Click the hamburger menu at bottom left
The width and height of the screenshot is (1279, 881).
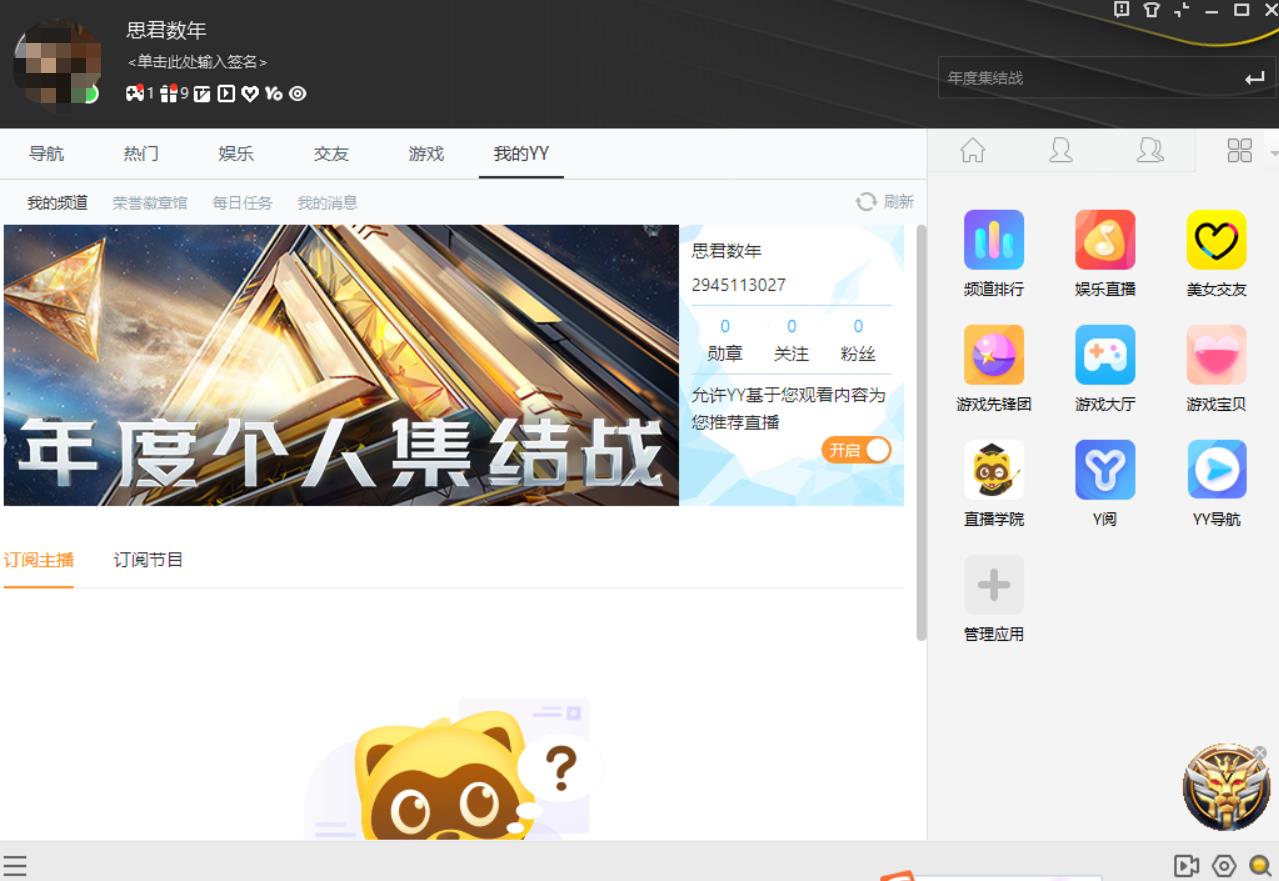[14, 866]
